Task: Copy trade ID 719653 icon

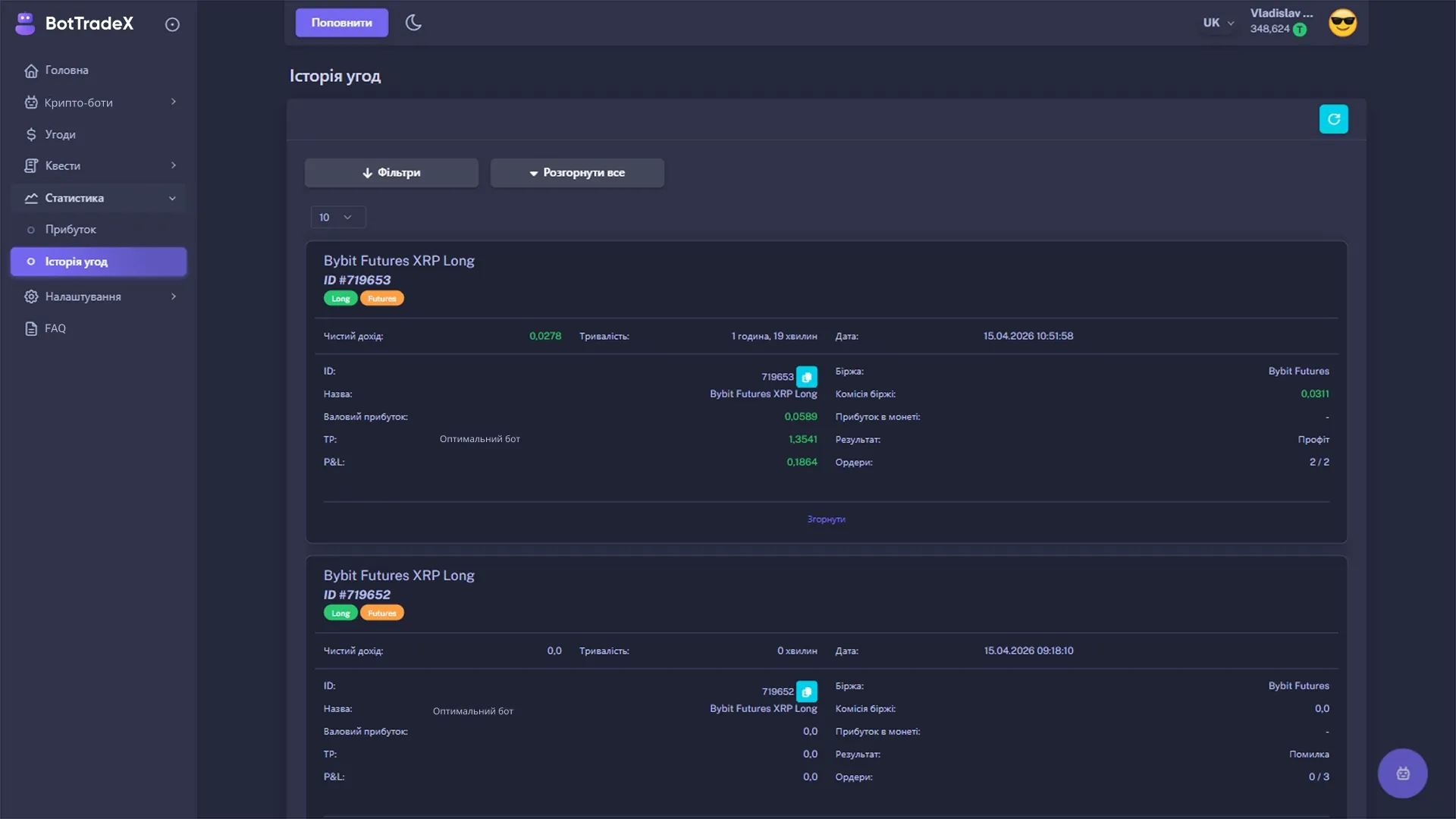Action: pos(807,377)
